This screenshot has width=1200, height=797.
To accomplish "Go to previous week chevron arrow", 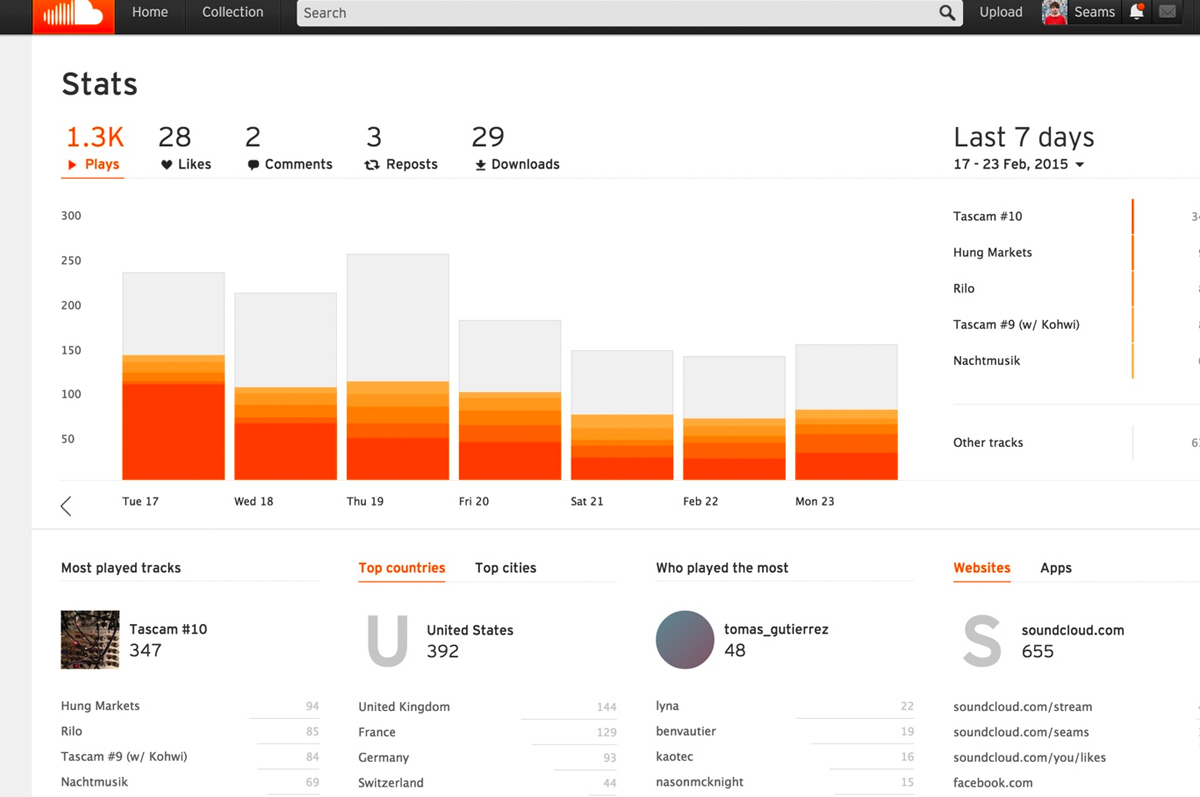I will point(66,506).
